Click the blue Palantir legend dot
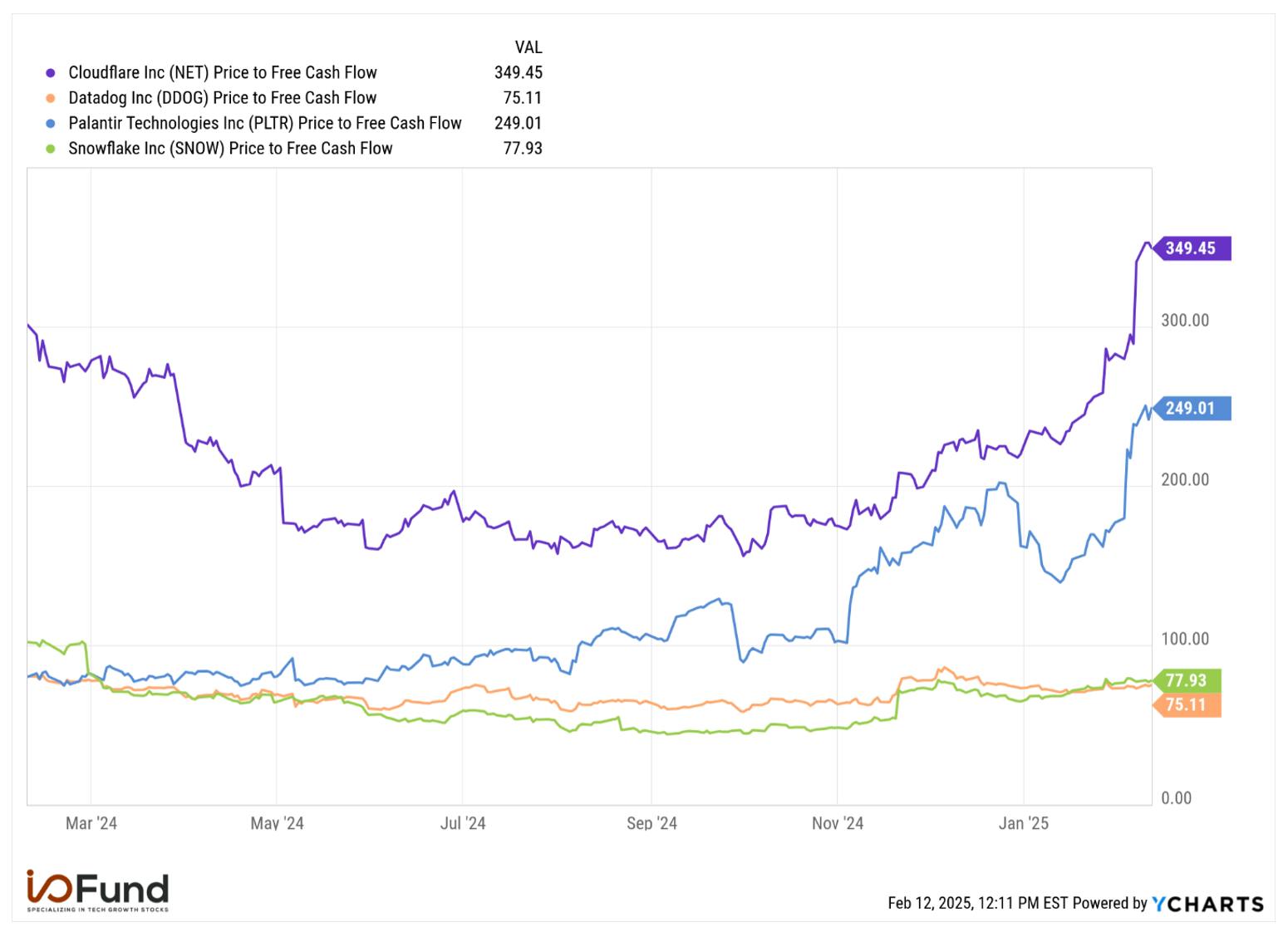1288x932 pixels. click(x=51, y=124)
